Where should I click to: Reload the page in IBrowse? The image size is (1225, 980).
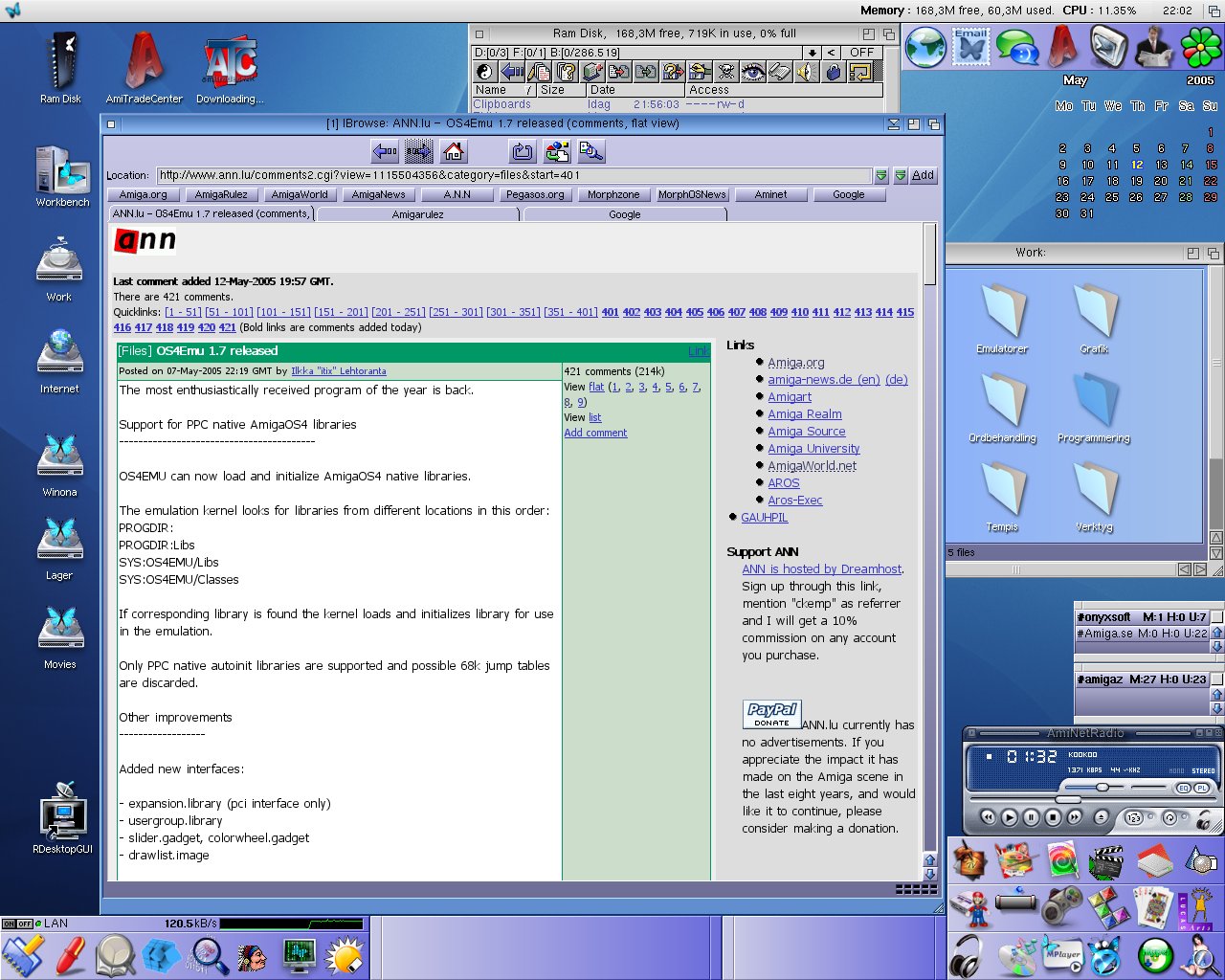pos(523,151)
